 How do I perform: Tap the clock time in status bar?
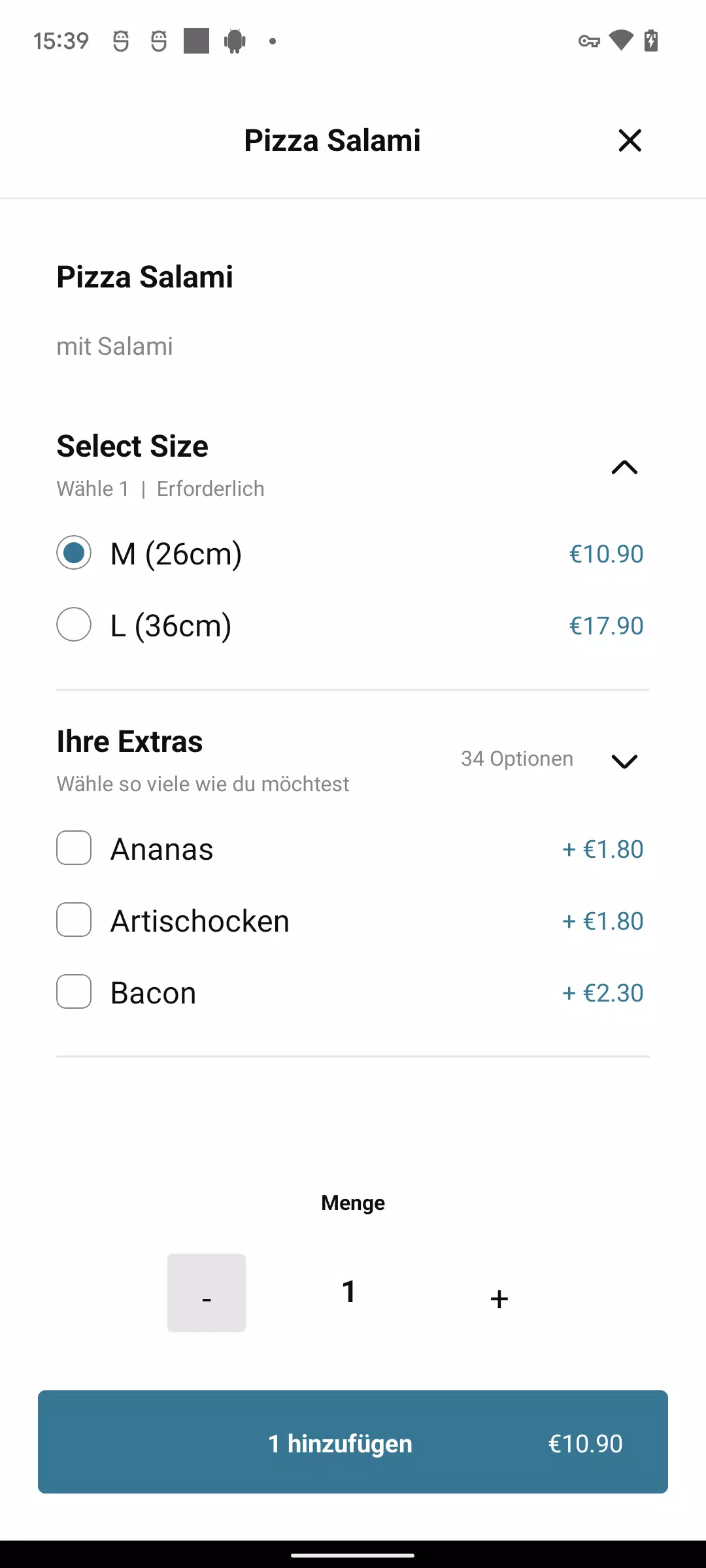click(x=61, y=41)
